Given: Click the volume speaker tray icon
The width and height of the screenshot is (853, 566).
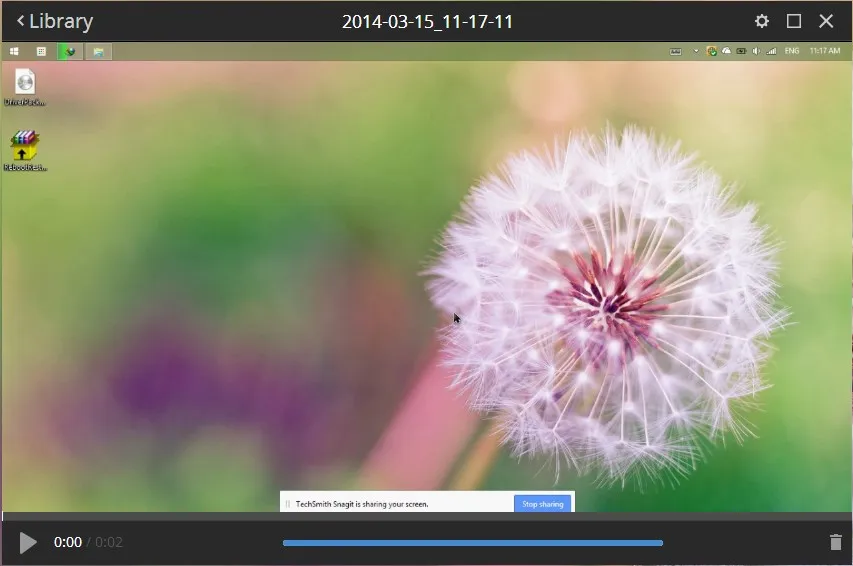Looking at the screenshot, I should (x=756, y=51).
